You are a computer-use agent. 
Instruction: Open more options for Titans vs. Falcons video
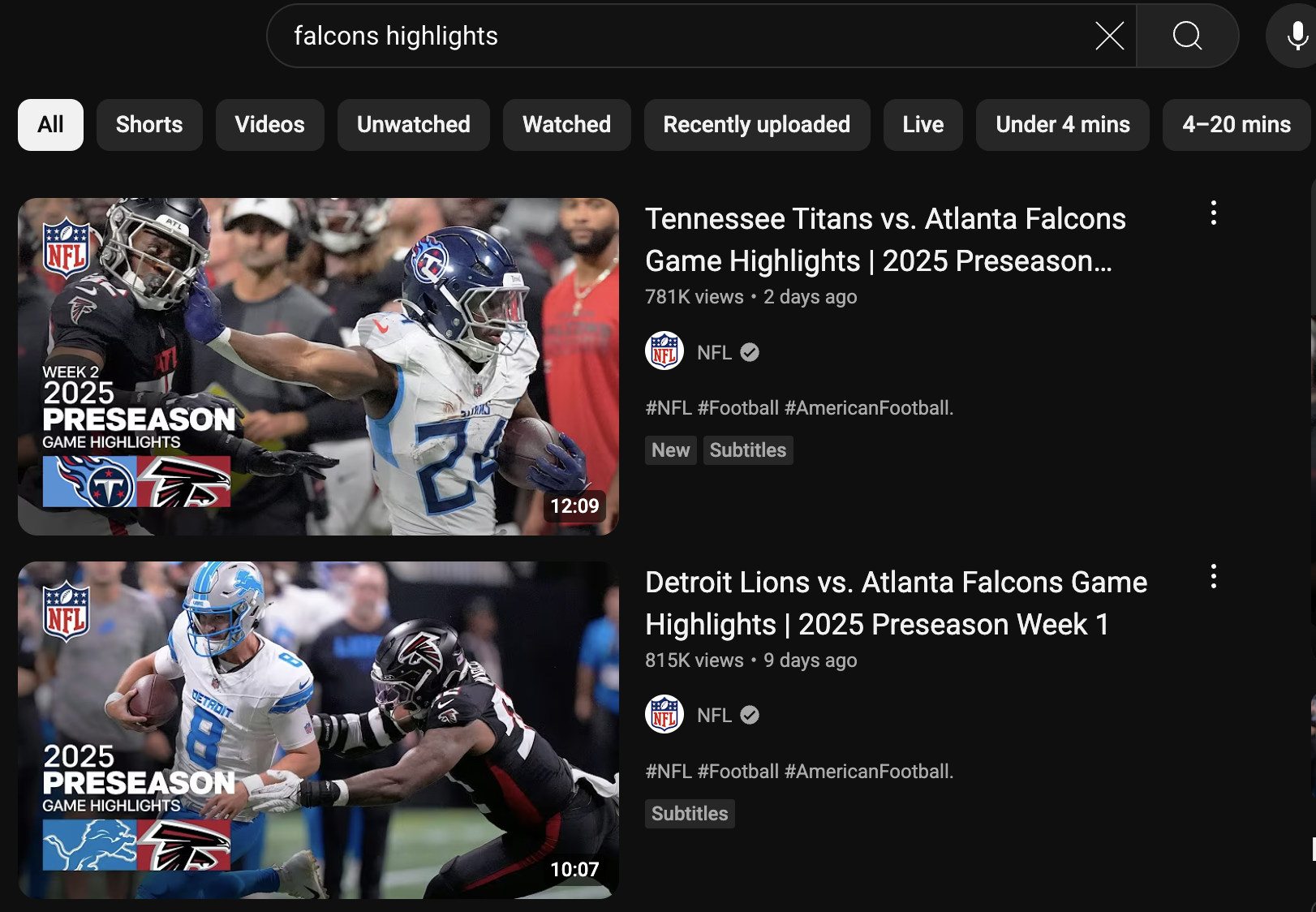click(1213, 213)
